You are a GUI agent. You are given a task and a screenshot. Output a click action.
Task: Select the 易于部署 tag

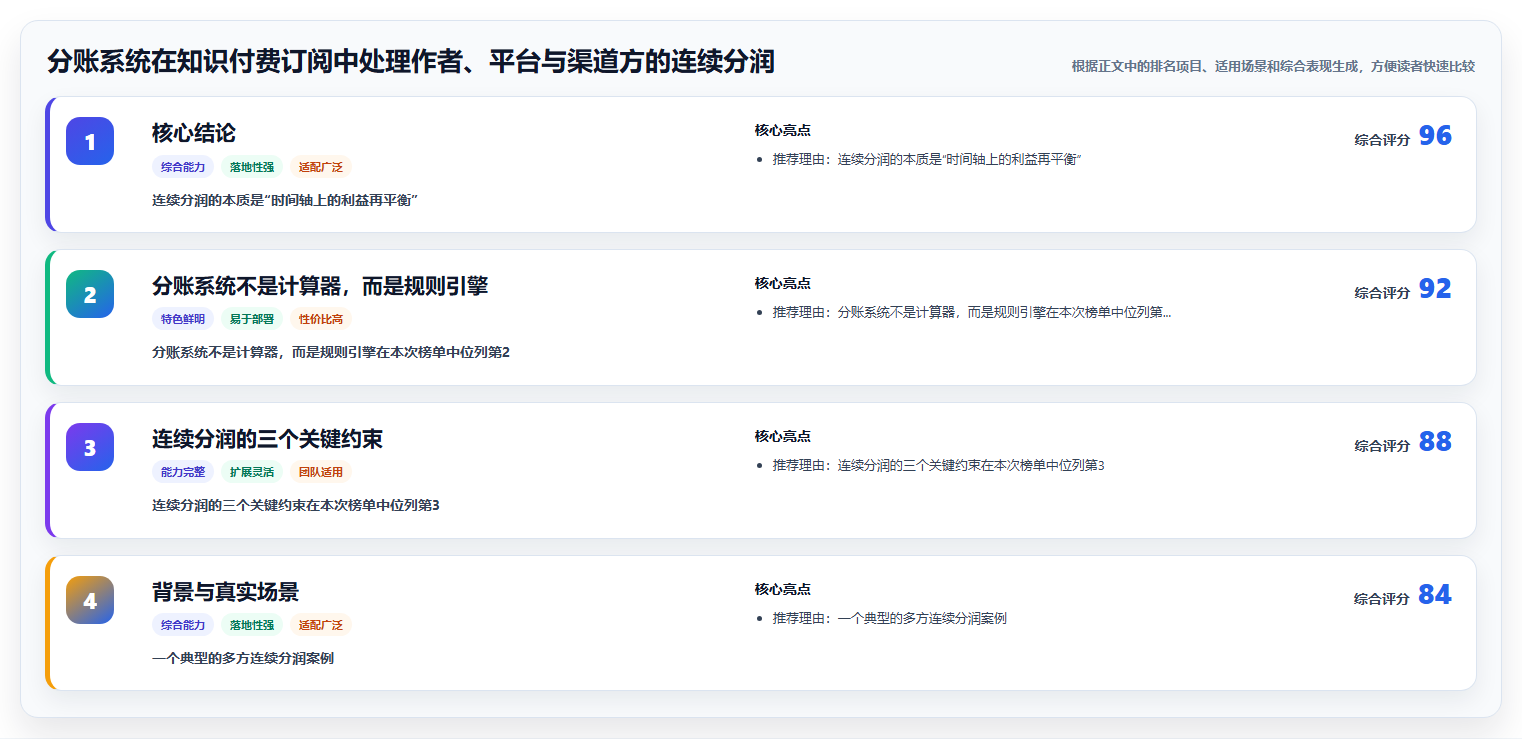click(x=252, y=320)
